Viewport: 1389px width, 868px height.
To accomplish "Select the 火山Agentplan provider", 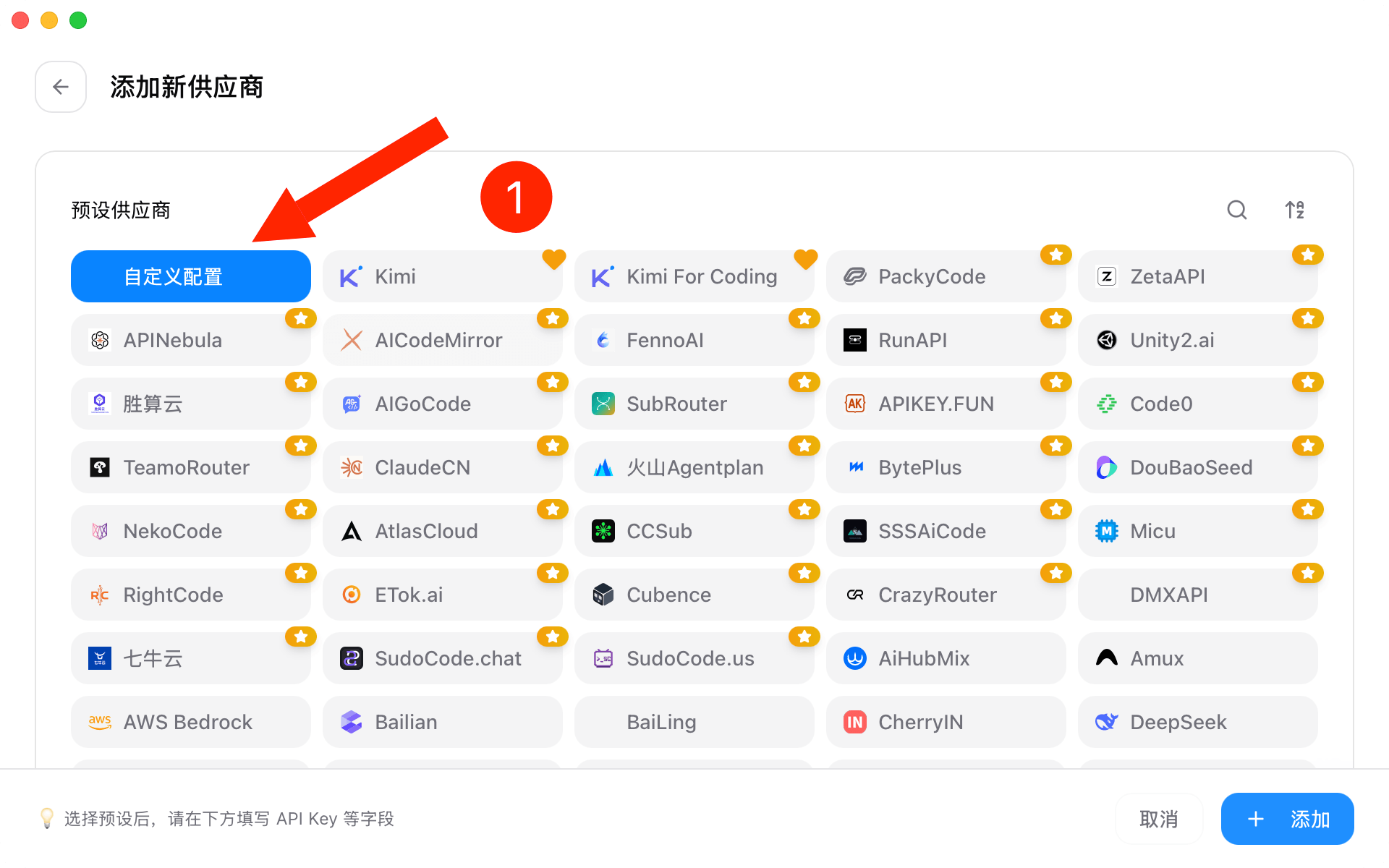I will pos(694,467).
